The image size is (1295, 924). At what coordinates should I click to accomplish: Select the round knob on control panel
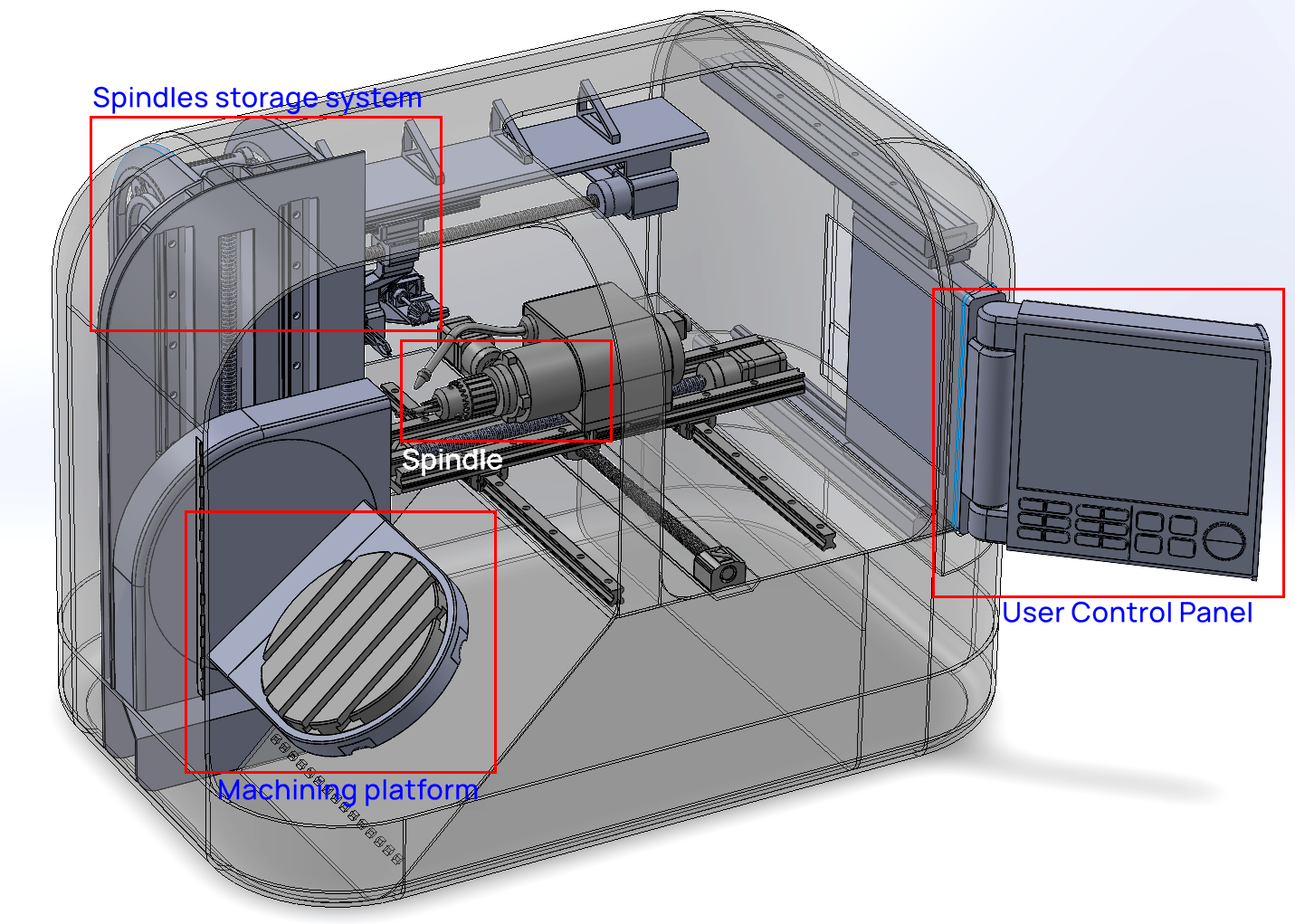click(x=1224, y=543)
